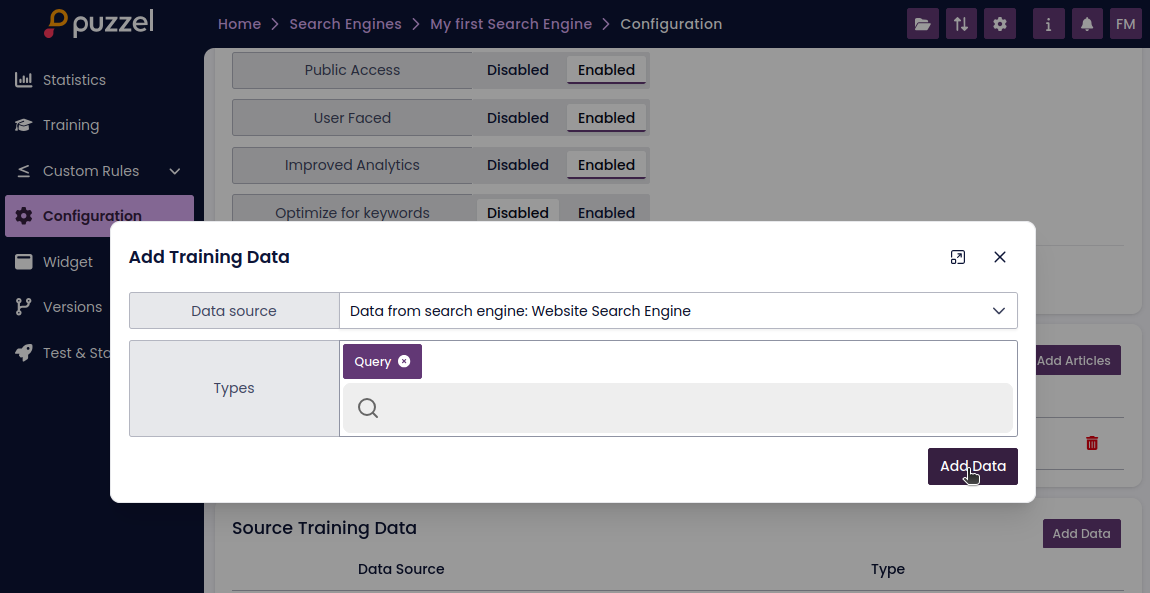Image resolution: width=1150 pixels, height=593 pixels.
Task: Expand the Add Training Data dialog
Action: tap(957, 257)
